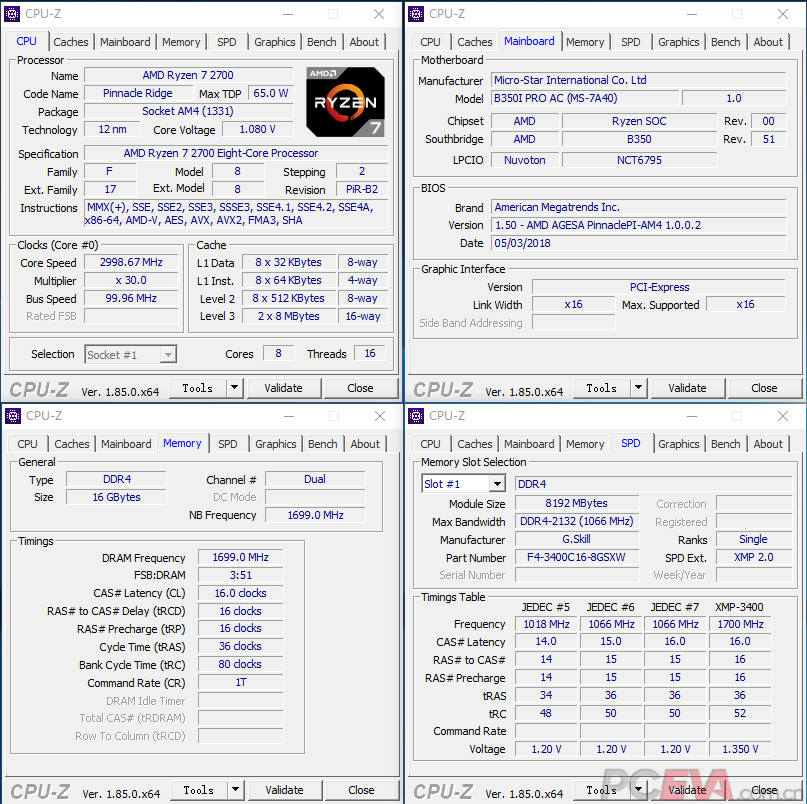Open Caches tab in SPD window
This screenshot has width=807, height=804.
point(475,444)
